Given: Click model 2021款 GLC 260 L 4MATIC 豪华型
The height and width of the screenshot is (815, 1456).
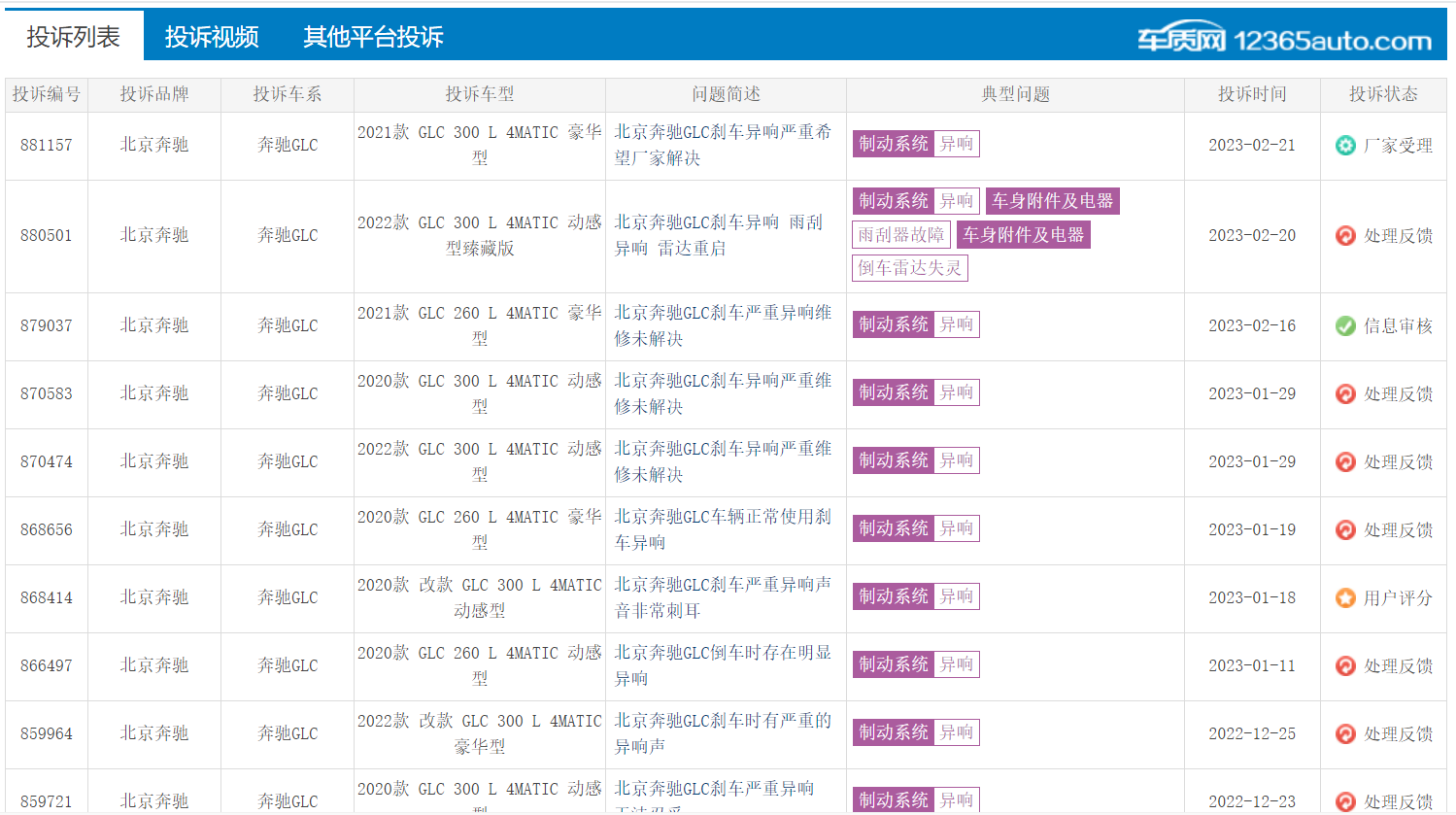Looking at the screenshot, I should (x=480, y=325).
